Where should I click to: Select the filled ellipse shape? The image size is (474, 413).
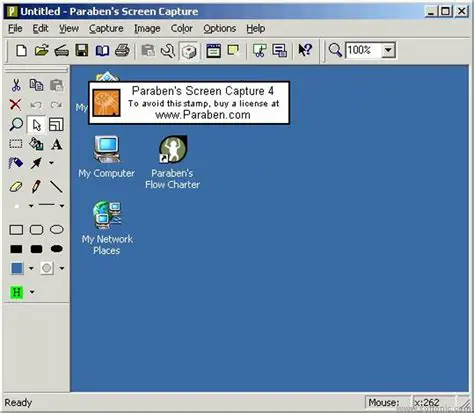pos(57,249)
